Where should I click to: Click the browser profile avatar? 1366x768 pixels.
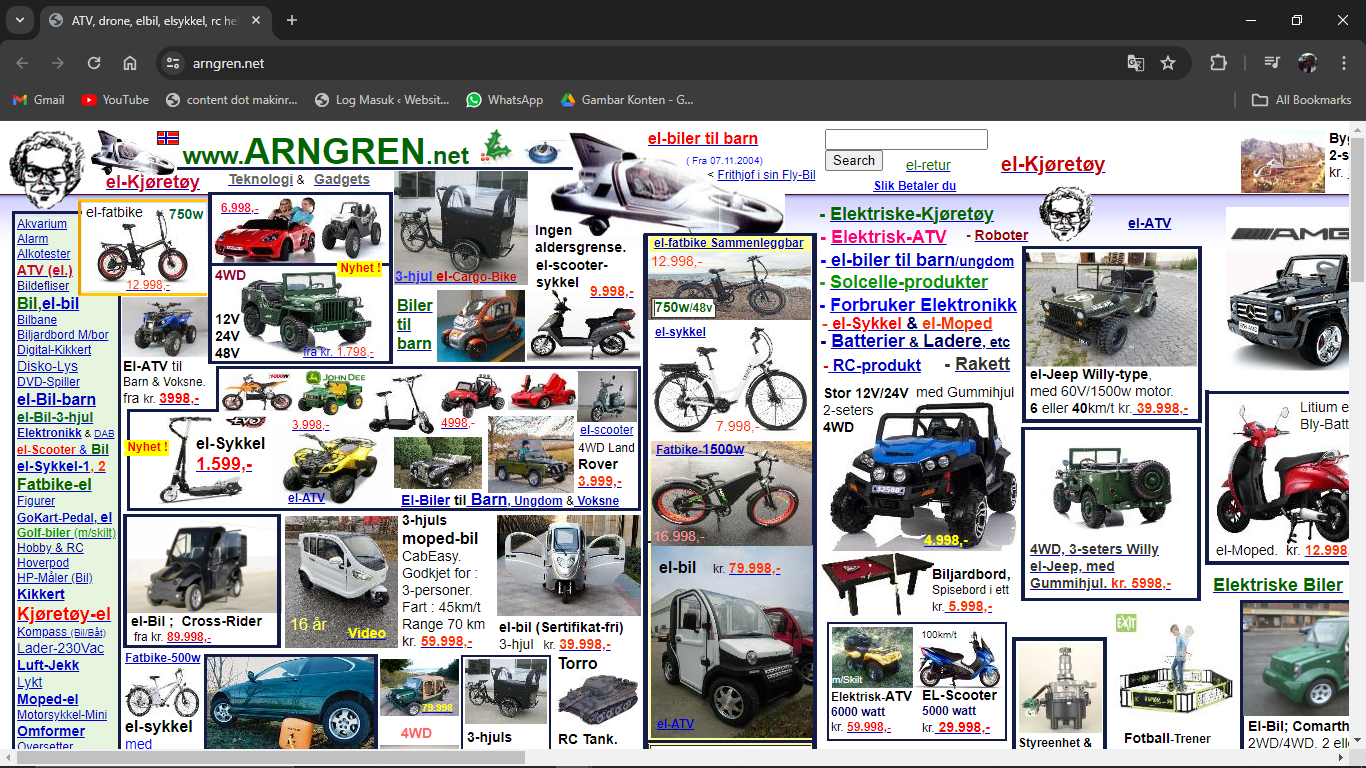tap(1308, 62)
